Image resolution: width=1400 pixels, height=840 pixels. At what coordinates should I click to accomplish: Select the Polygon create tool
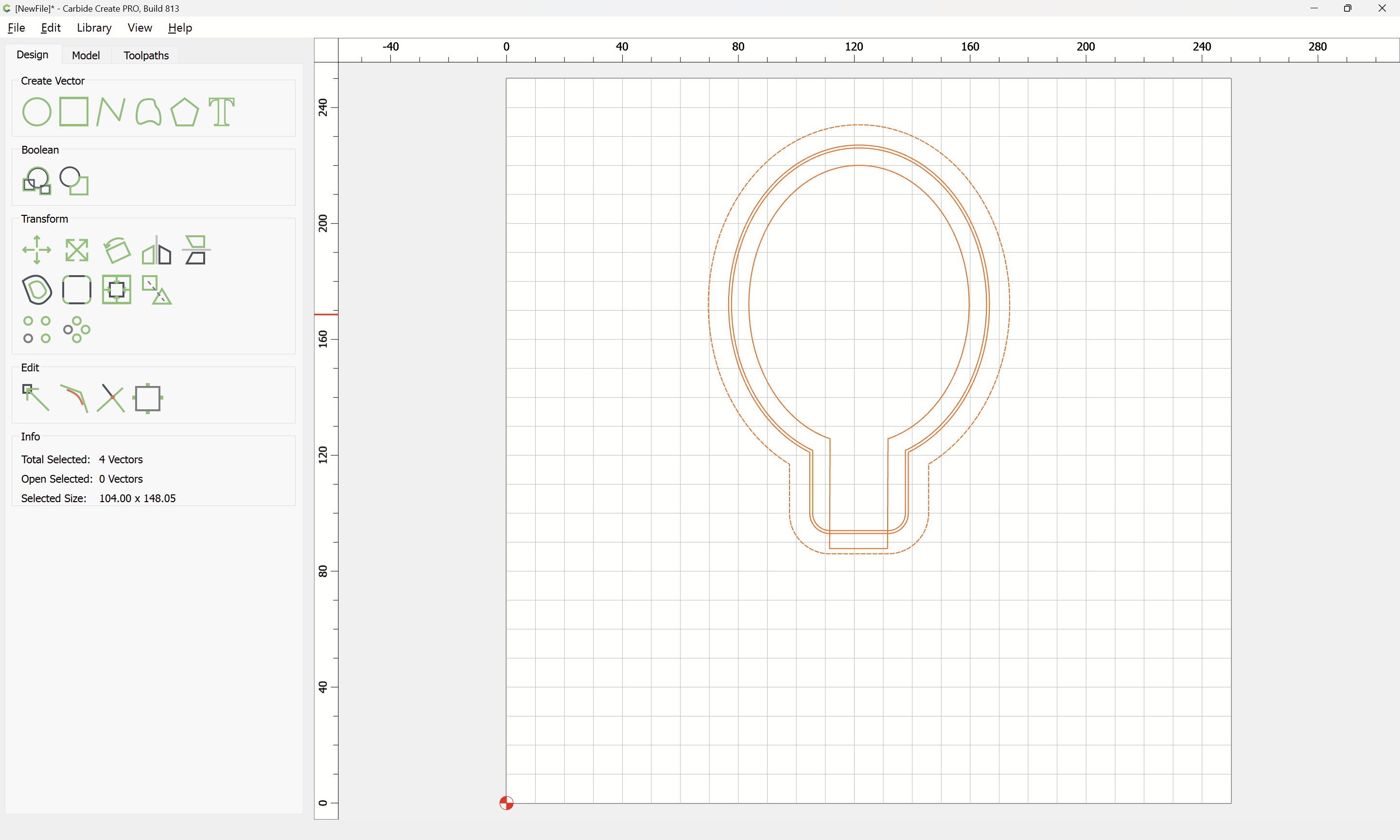point(184,111)
